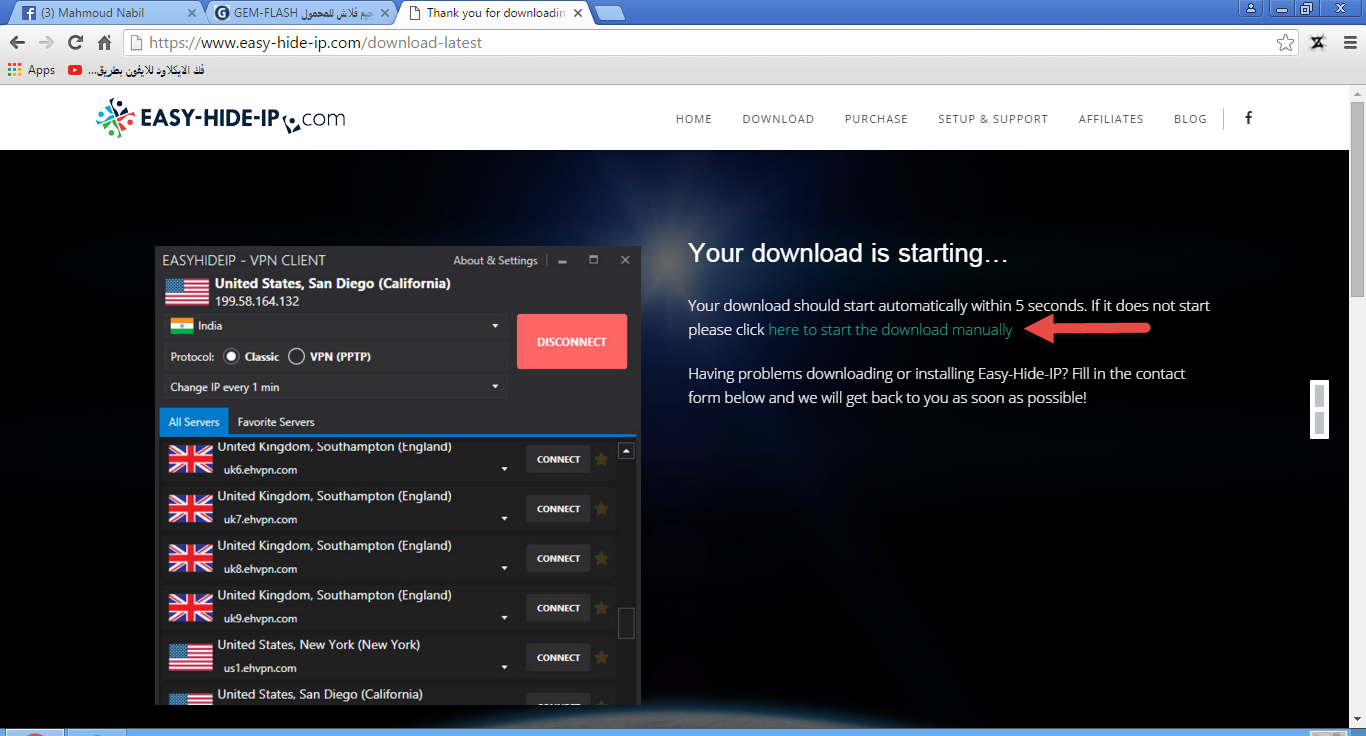
Task: Favorite the us1.ehvpn.com server star
Action: (x=601, y=657)
